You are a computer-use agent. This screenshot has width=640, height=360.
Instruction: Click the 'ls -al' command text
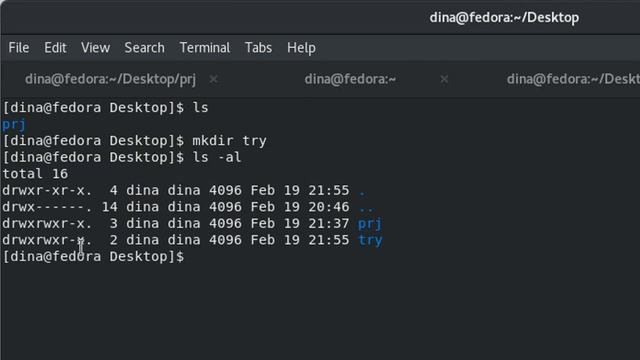(216, 157)
